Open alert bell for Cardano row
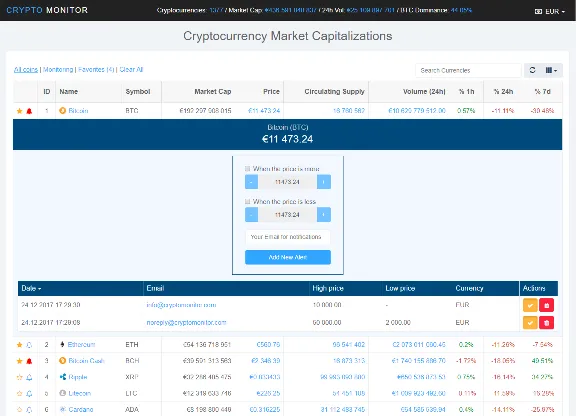The height and width of the screenshot is (416, 576). (x=29, y=409)
